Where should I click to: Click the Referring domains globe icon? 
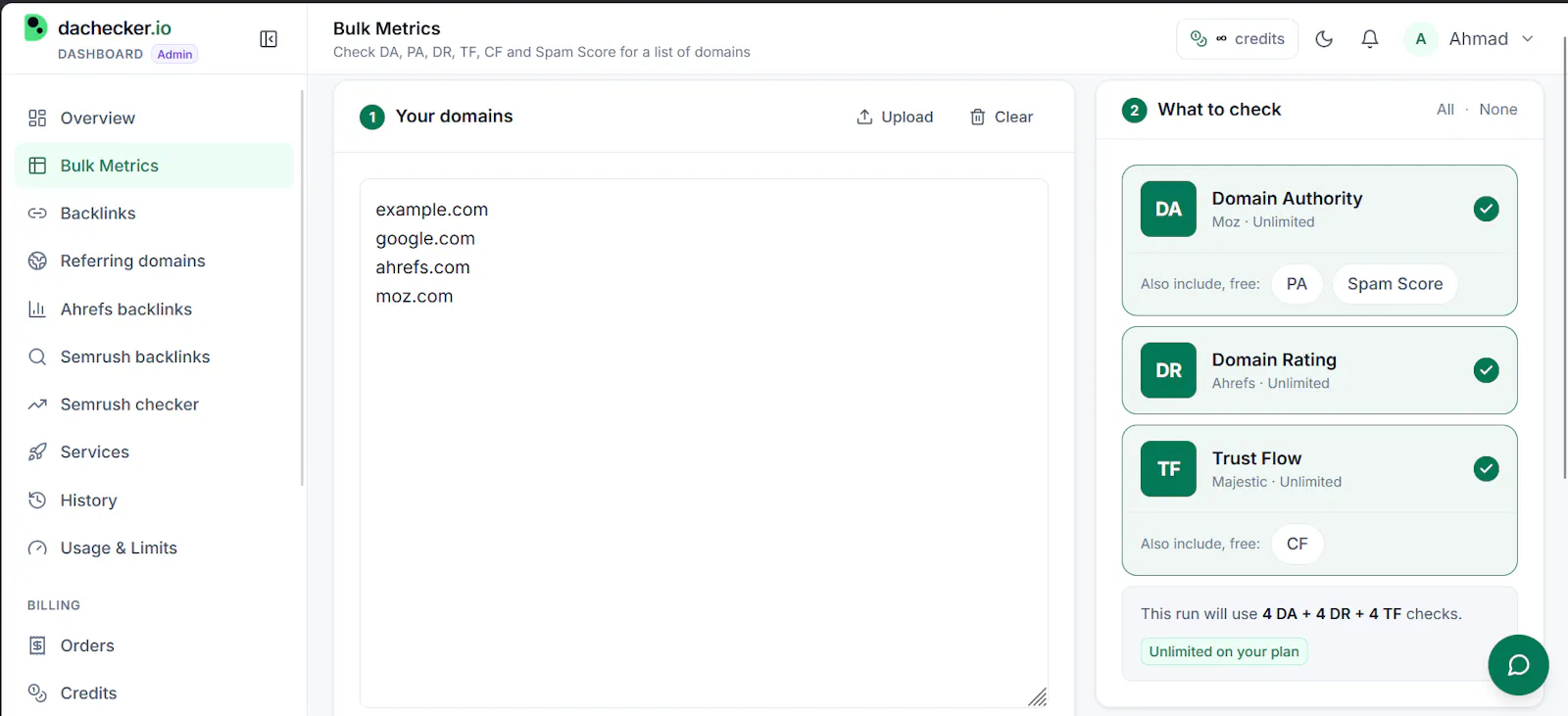click(37, 261)
